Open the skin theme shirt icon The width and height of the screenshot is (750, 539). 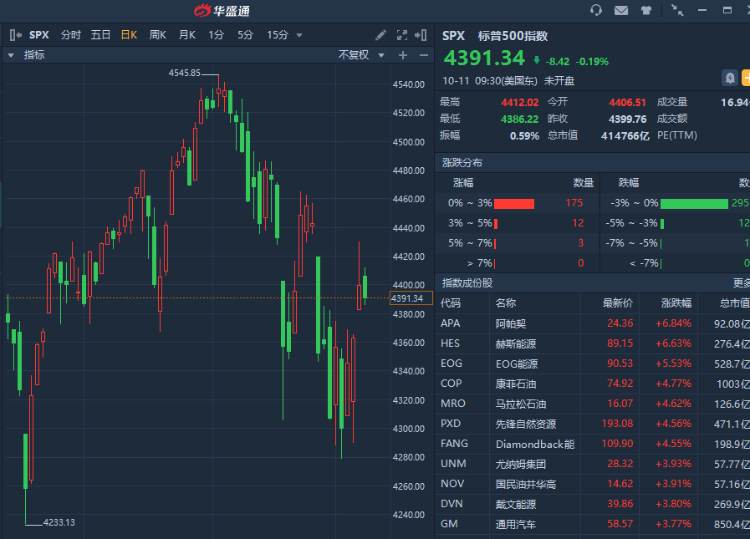tap(645, 10)
